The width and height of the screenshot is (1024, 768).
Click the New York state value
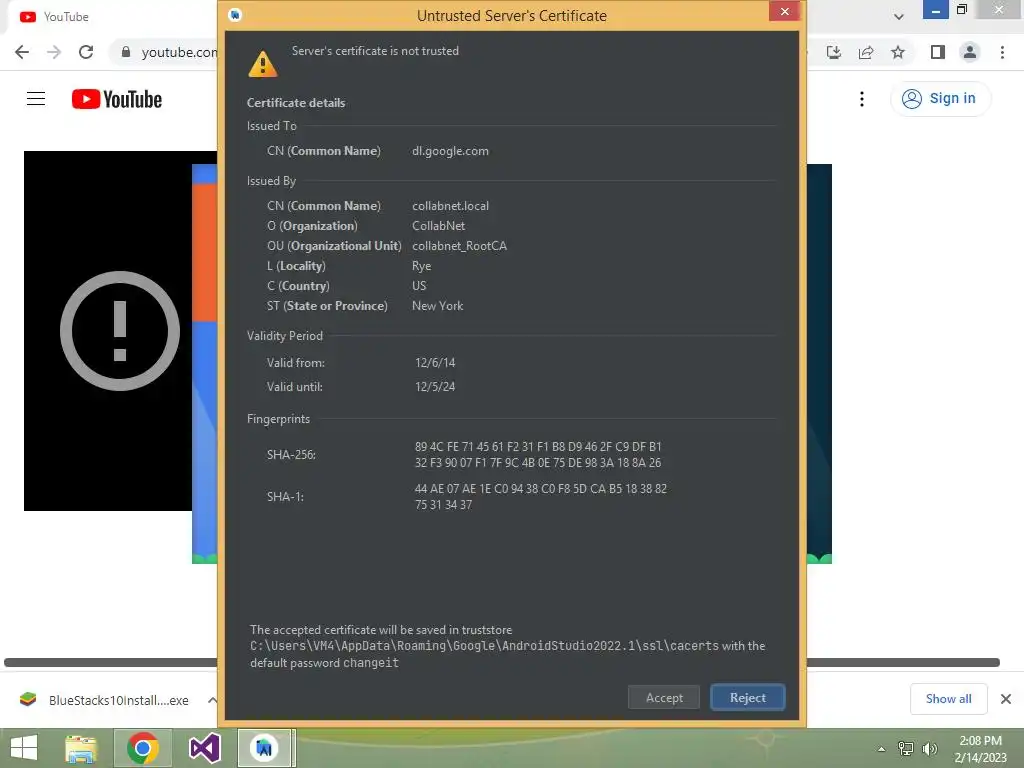[437, 306]
